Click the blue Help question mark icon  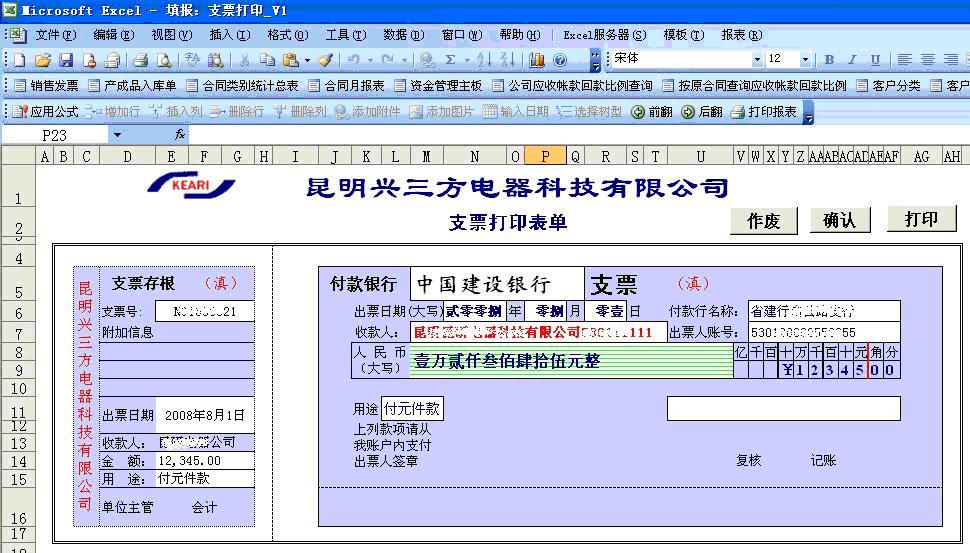click(x=560, y=61)
